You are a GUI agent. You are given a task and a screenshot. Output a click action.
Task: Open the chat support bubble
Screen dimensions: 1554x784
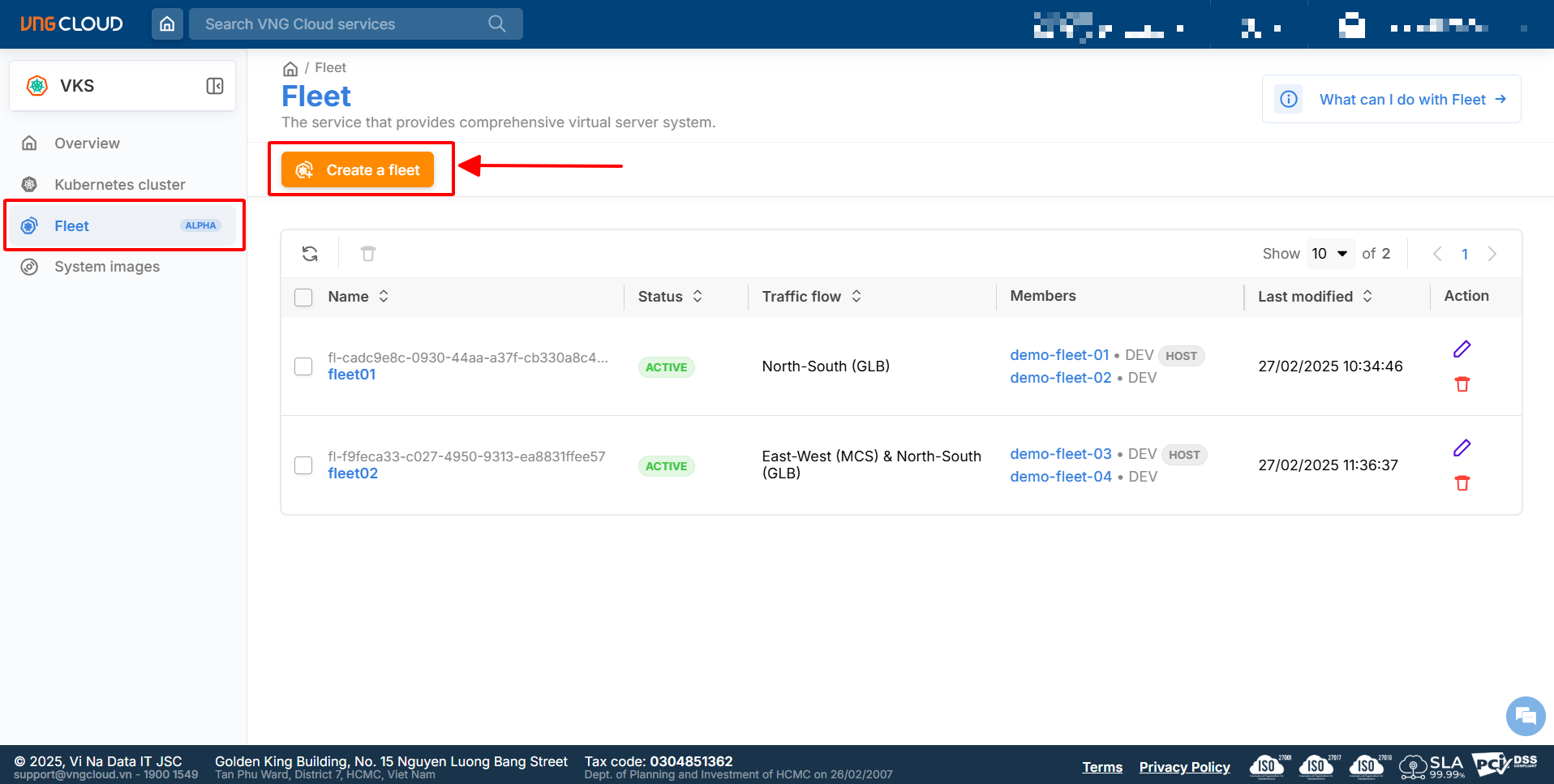tap(1525, 716)
